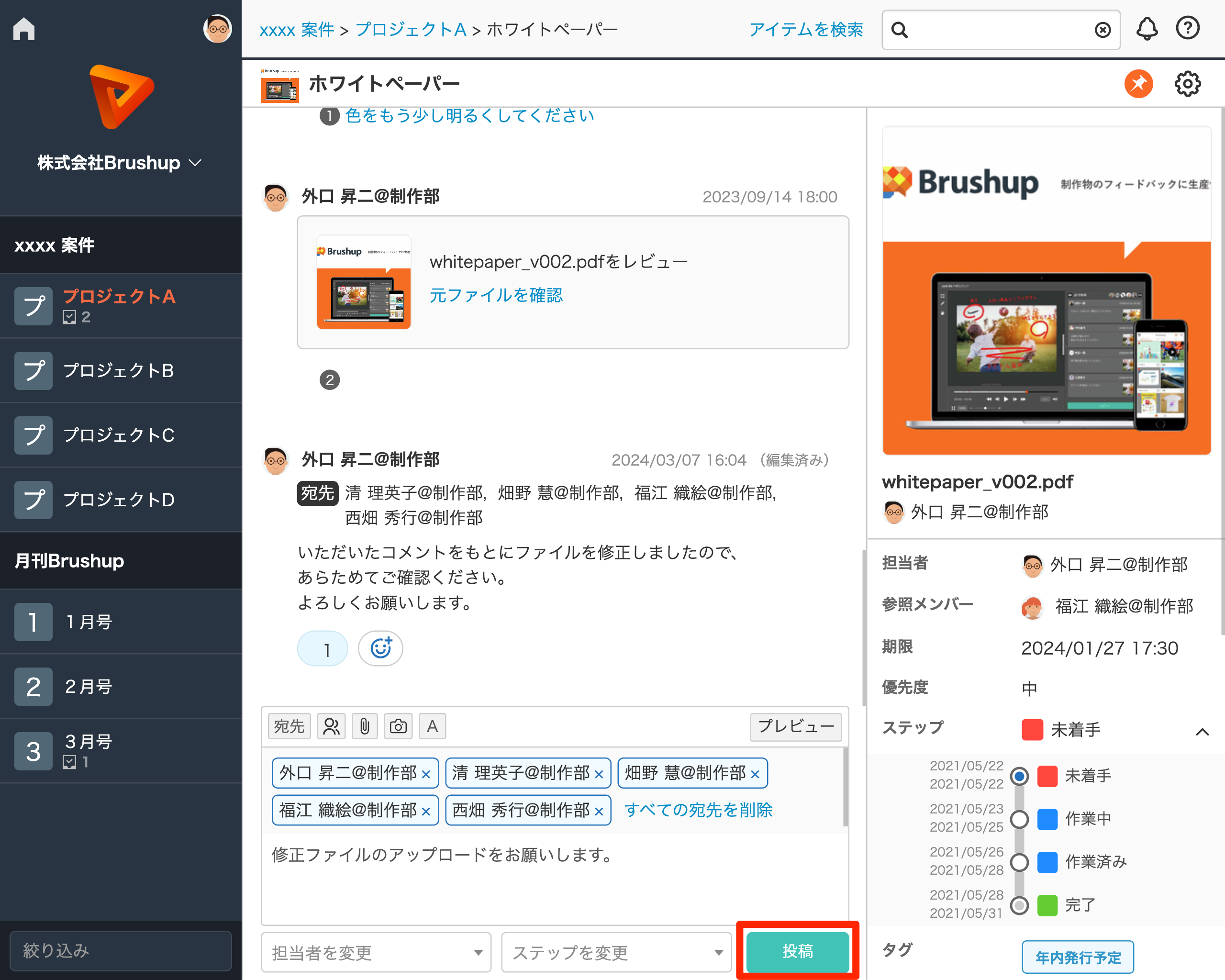Image resolution: width=1225 pixels, height=980 pixels.
Task: Open the help question mark icon
Action: point(1188,28)
